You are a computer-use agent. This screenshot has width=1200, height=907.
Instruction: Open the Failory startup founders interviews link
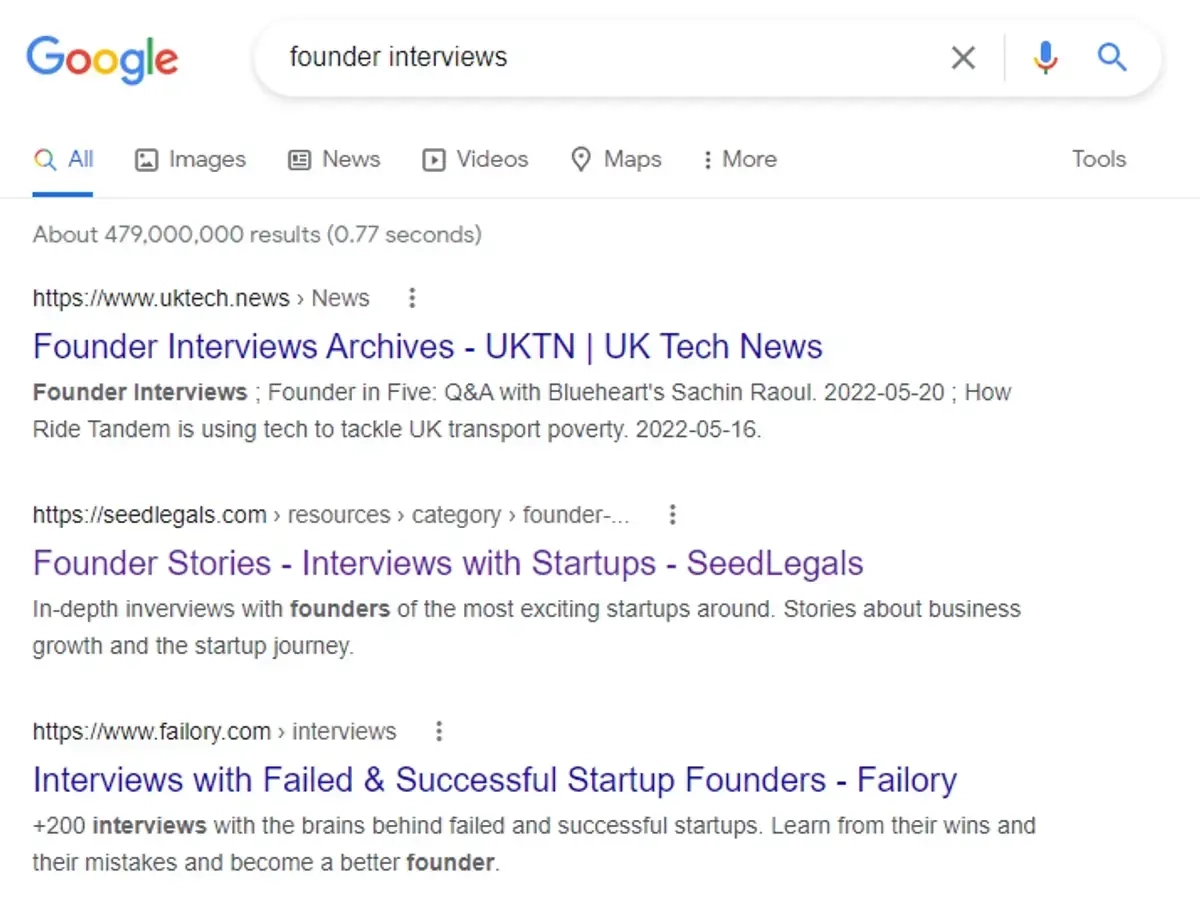tap(494, 780)
